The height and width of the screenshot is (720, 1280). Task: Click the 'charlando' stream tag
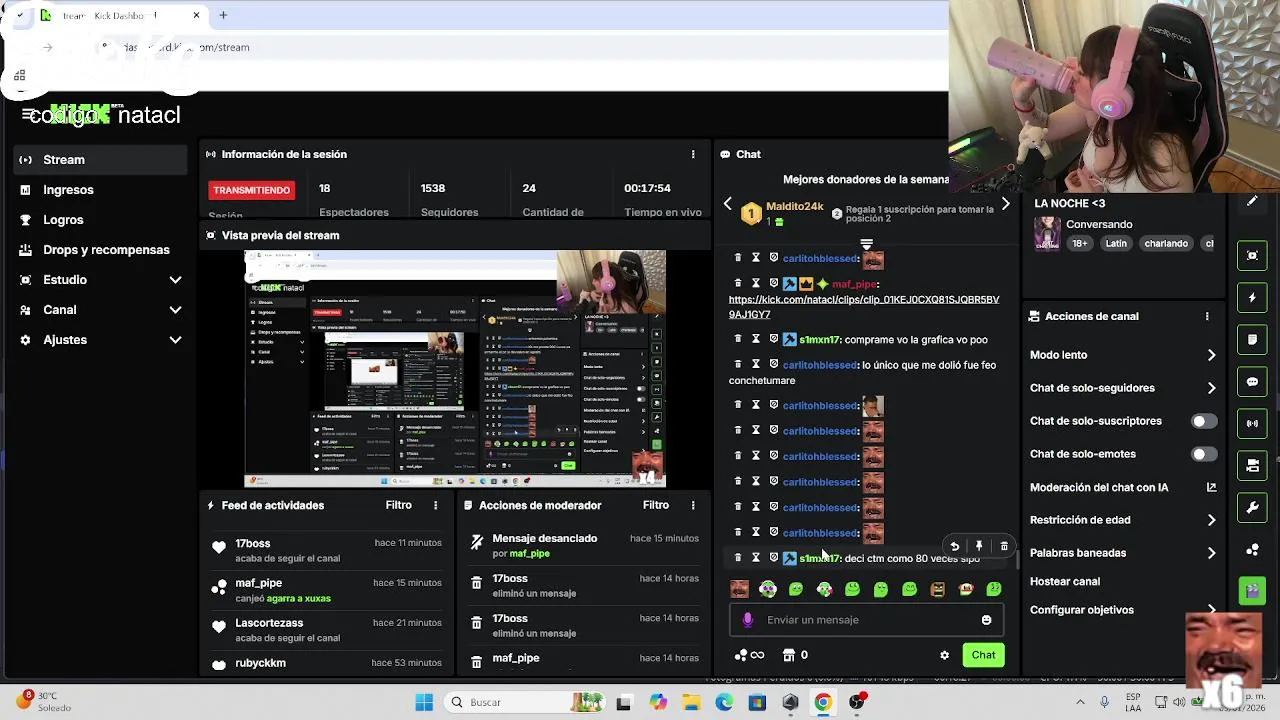(1167, 243)
